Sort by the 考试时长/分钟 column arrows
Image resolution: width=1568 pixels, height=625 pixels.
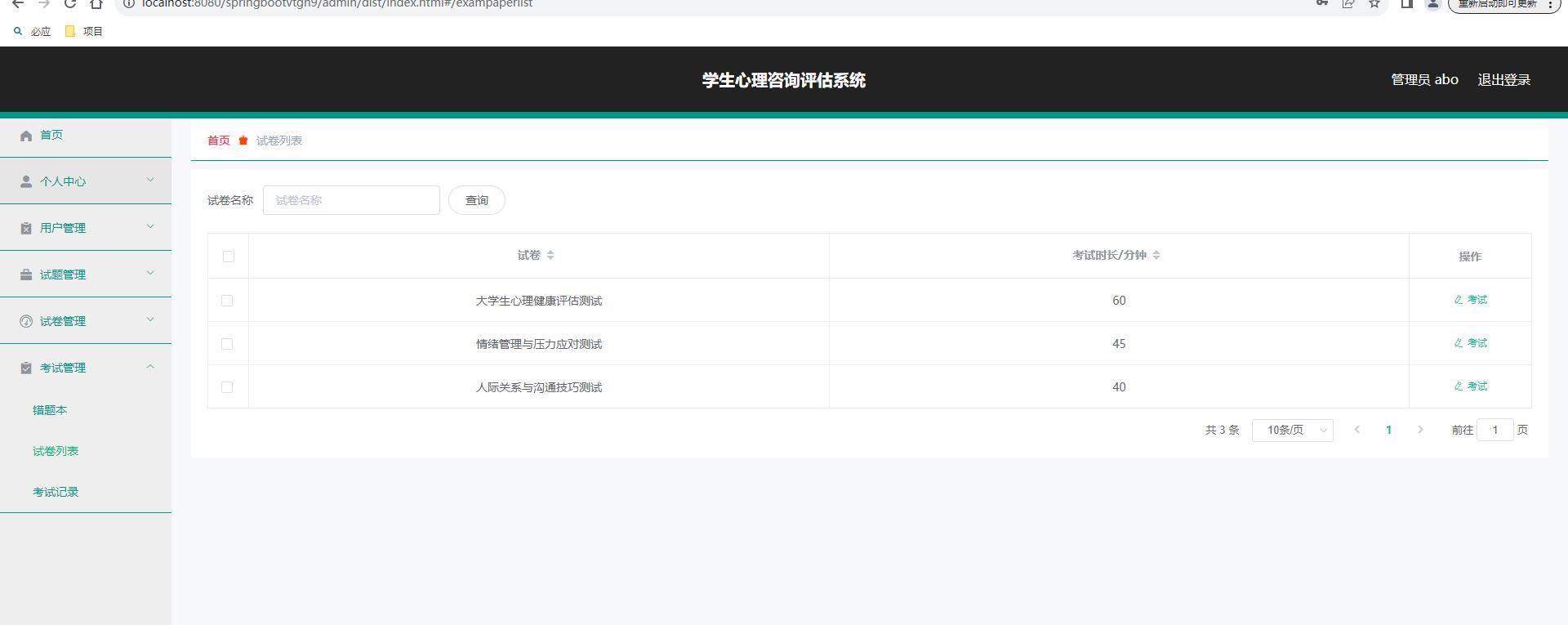click(x=1156, y=255)
